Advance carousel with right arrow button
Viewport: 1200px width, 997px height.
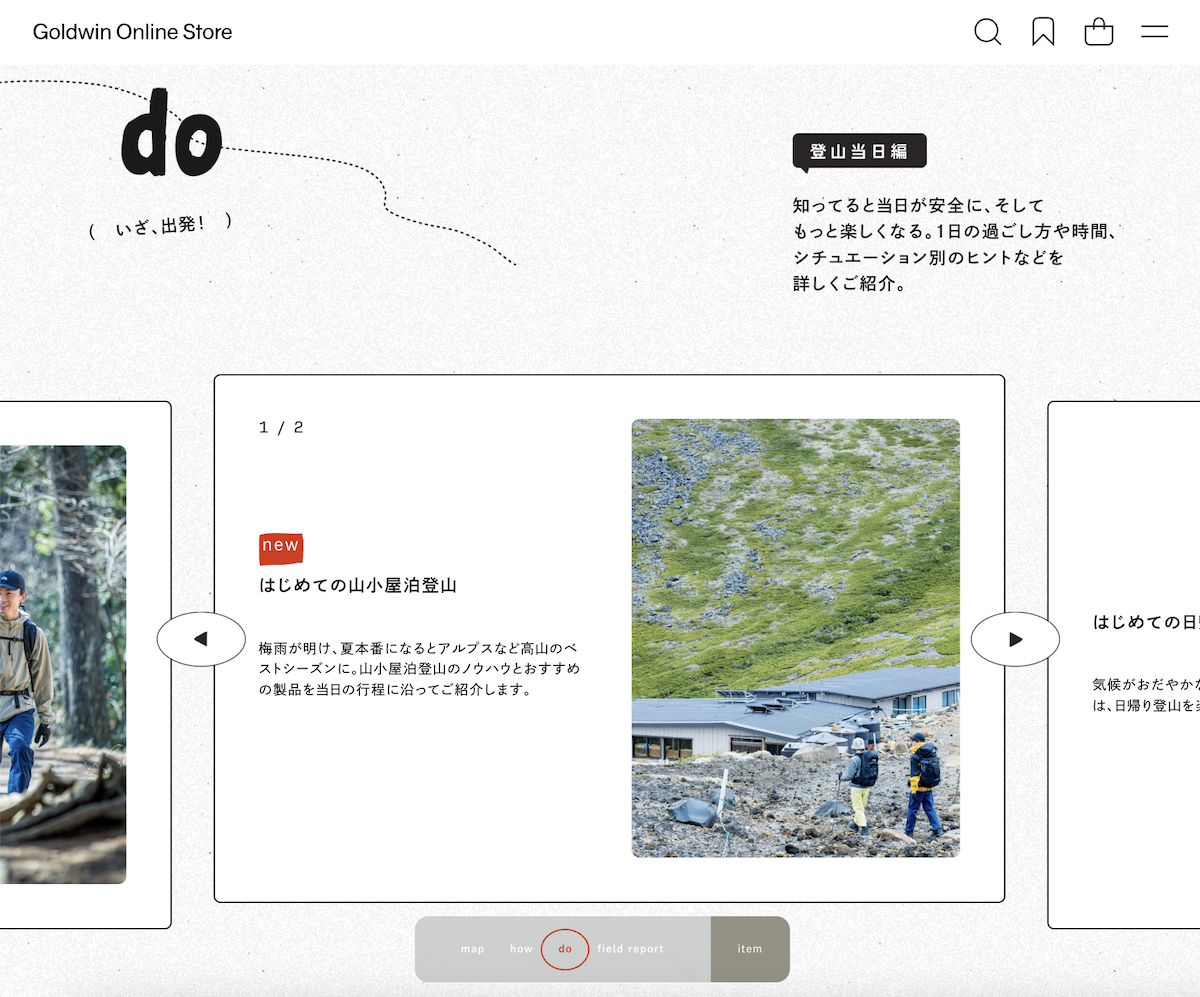(1015, 639)
